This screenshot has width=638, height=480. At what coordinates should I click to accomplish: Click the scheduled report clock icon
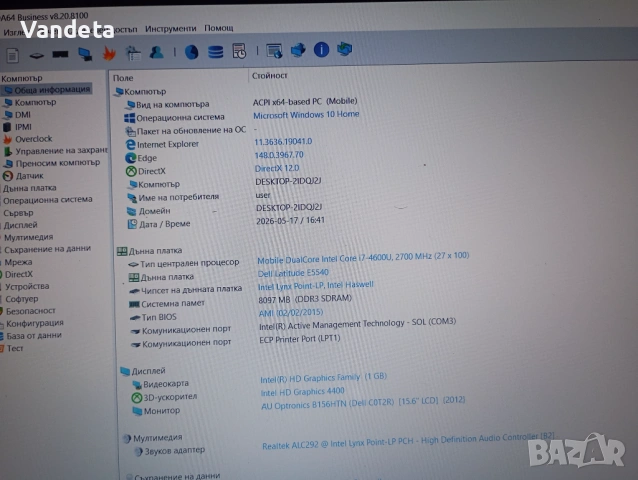tap(239, 51)
